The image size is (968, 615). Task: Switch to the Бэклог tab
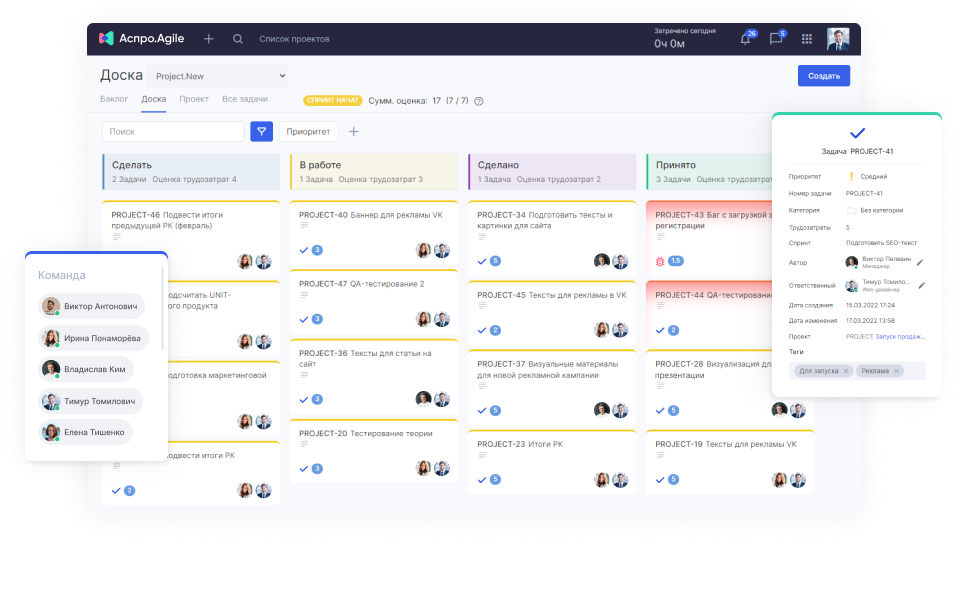[x=114, y=99]
